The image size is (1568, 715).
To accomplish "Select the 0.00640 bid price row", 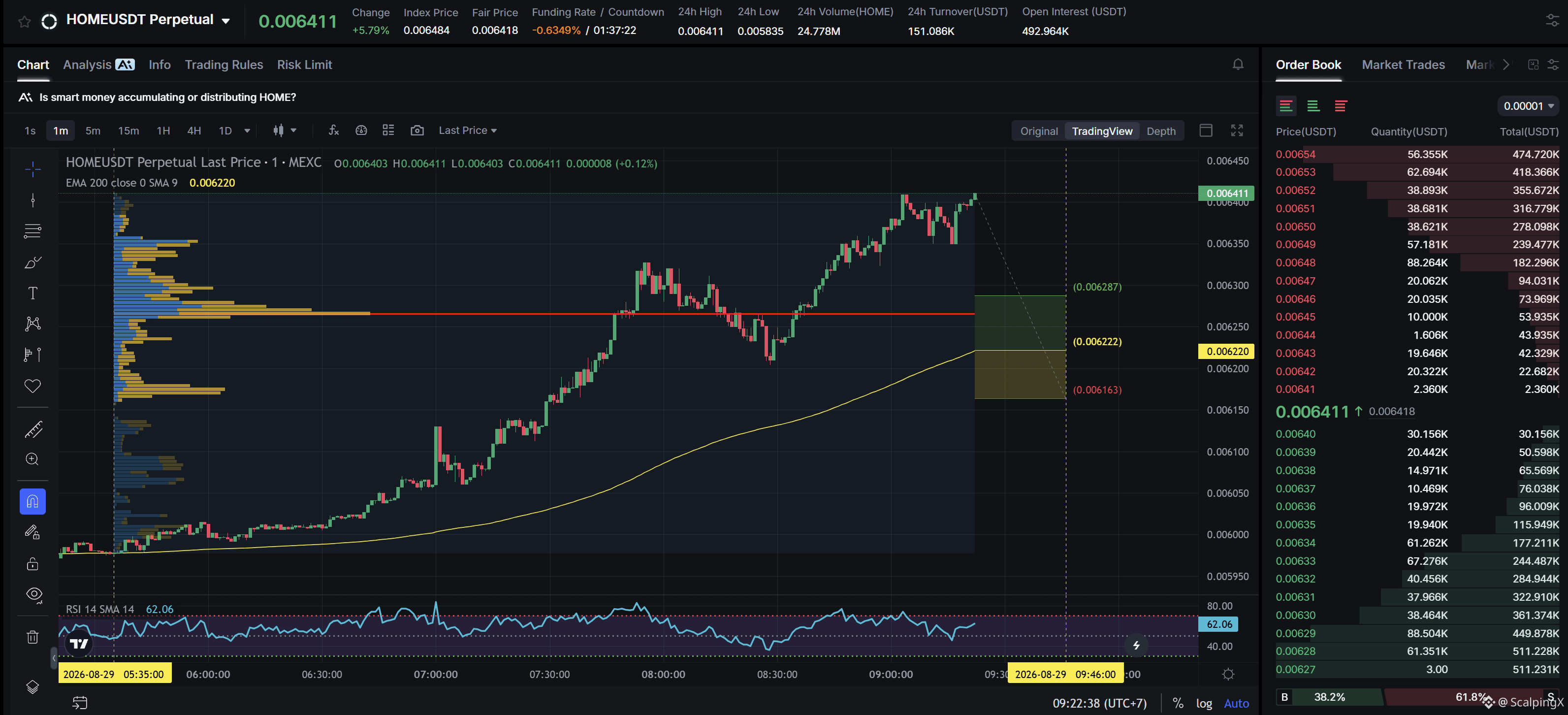I will 1417,434.
